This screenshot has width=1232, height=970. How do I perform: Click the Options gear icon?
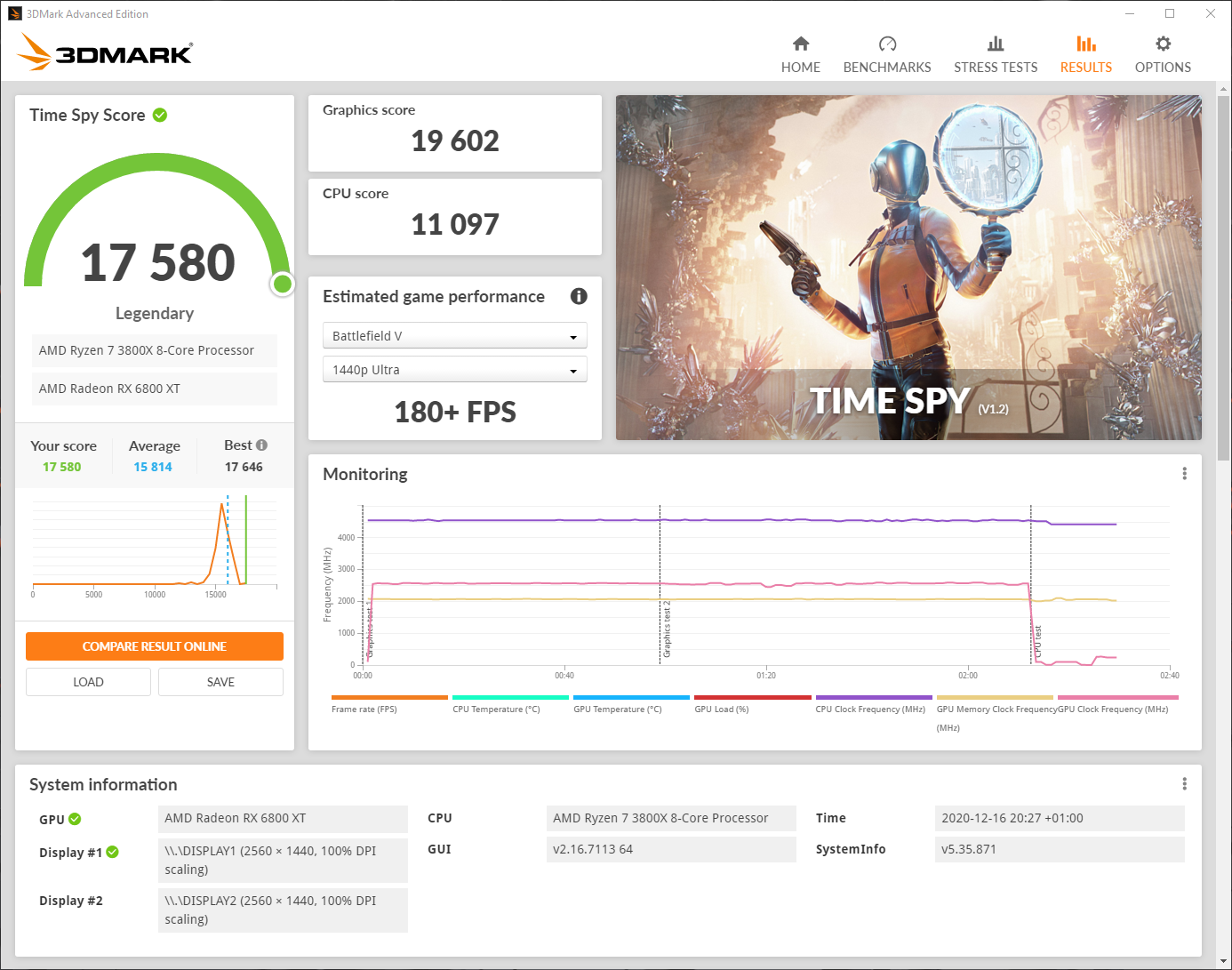[x=1163, y=44]
